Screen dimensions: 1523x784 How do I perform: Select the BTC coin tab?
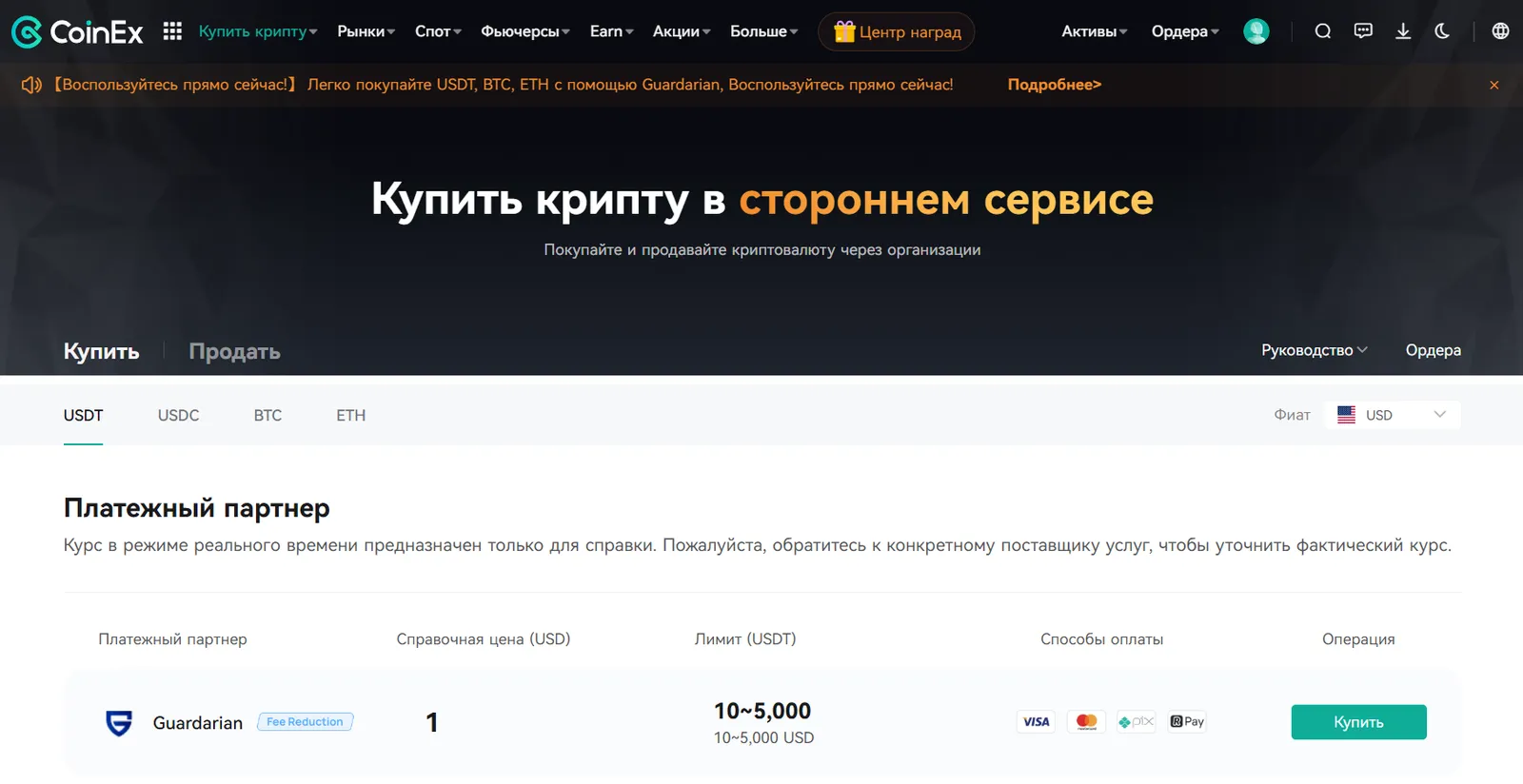[267, 415]
